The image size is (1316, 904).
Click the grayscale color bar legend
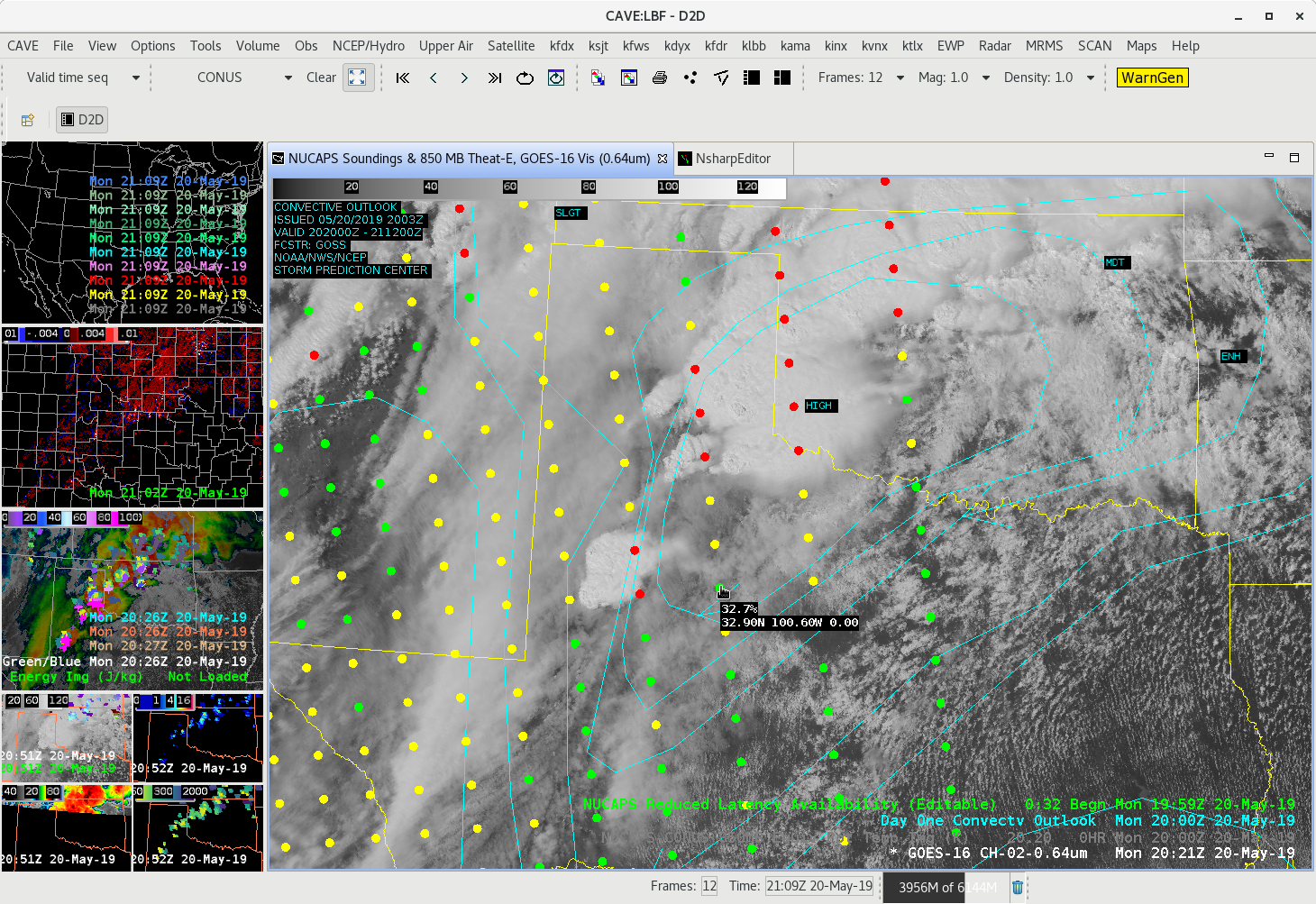coord(529,187)
